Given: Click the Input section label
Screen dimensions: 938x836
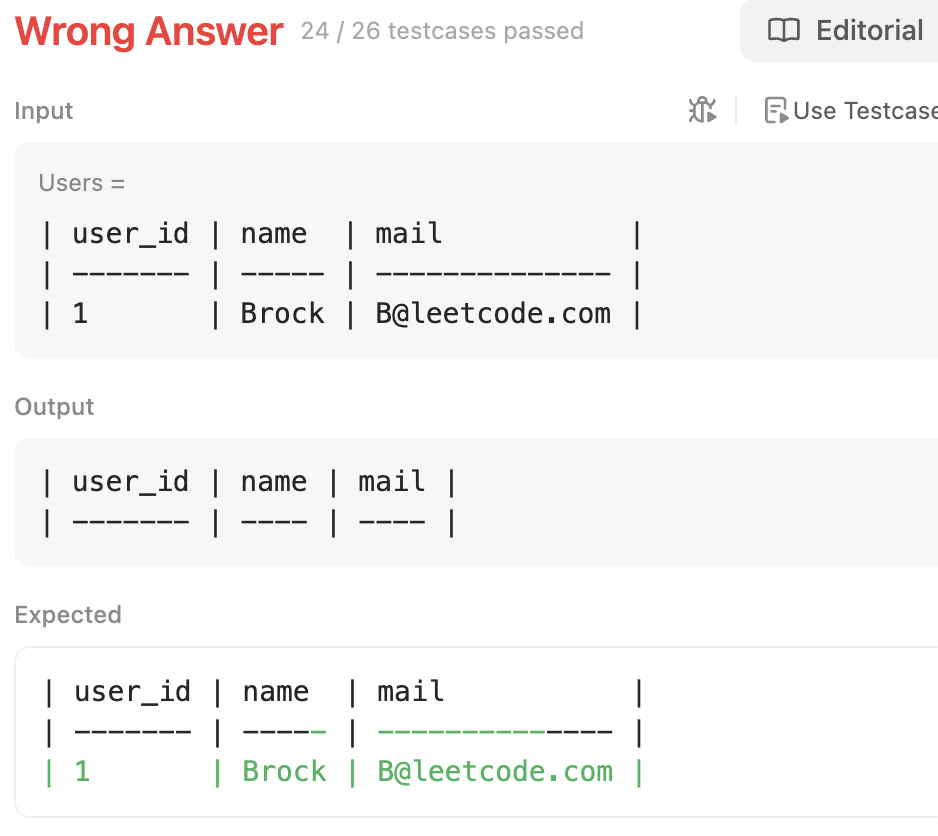Looking at the screenshot, I should click(44, 110).
